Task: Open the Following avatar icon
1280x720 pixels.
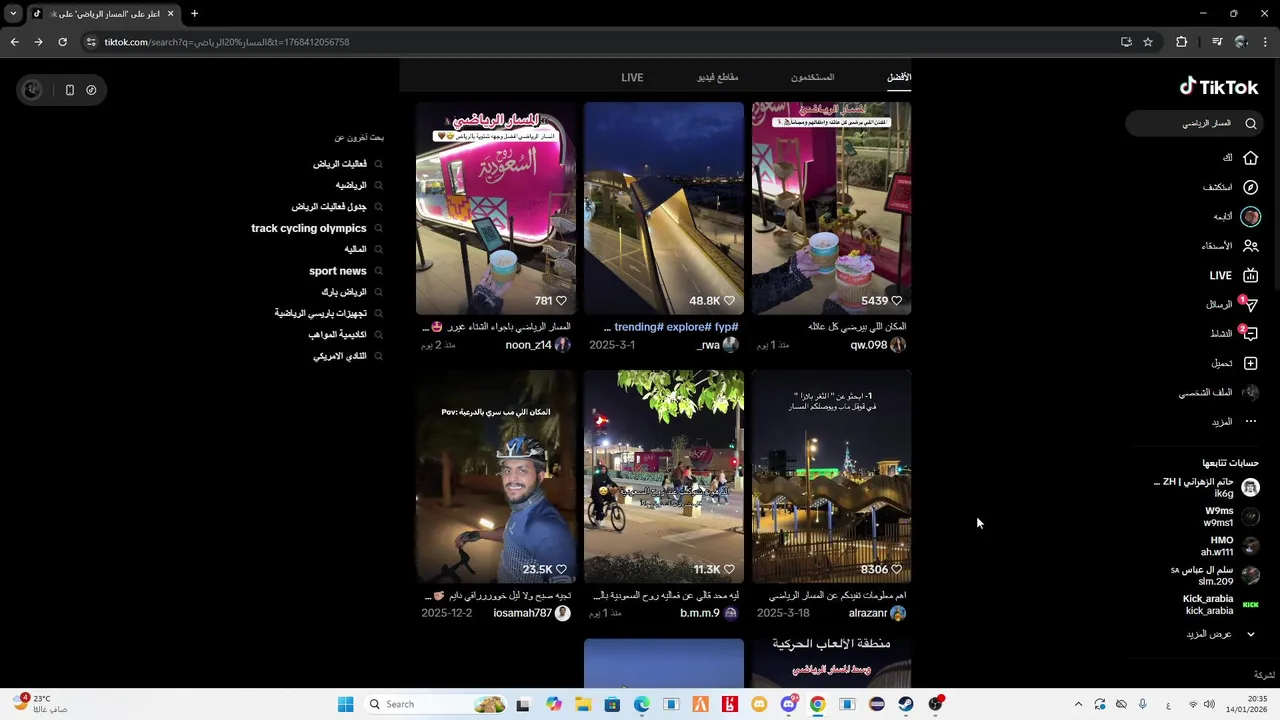Action: pyautogui.click(x=1250, y=216)
